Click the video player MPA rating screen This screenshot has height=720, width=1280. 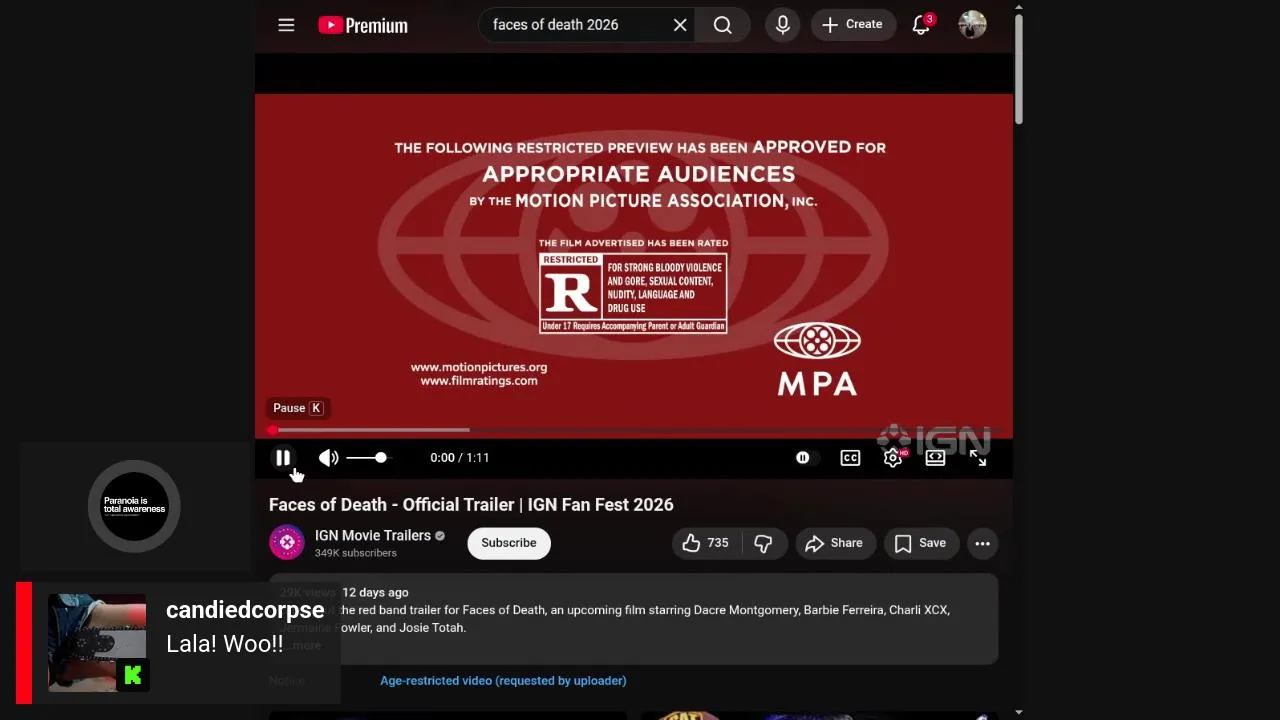(634, 265)
